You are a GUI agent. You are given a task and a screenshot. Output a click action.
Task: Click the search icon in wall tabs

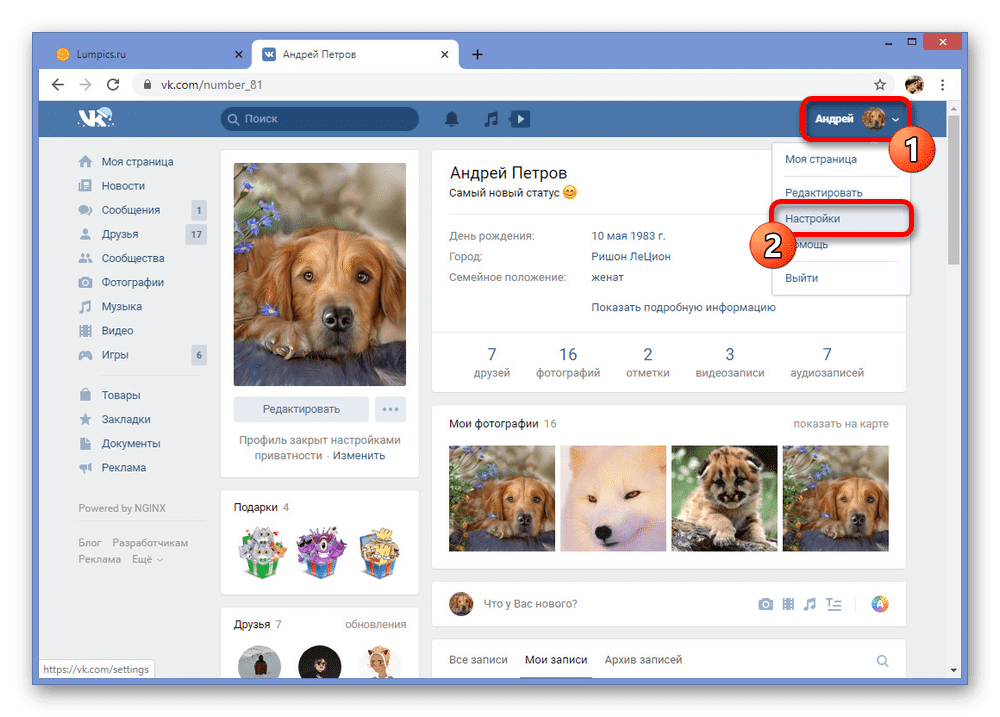(882, 660)
